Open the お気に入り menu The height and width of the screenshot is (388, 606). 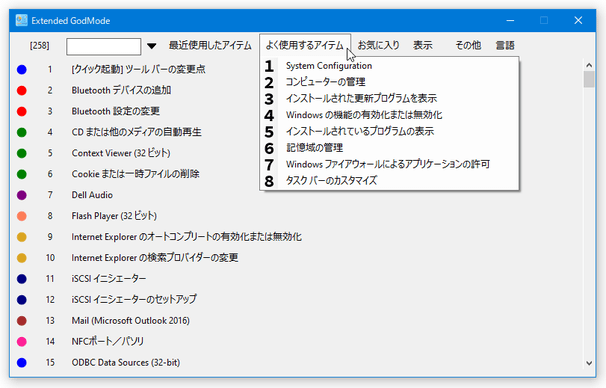(x=378, y=45)
